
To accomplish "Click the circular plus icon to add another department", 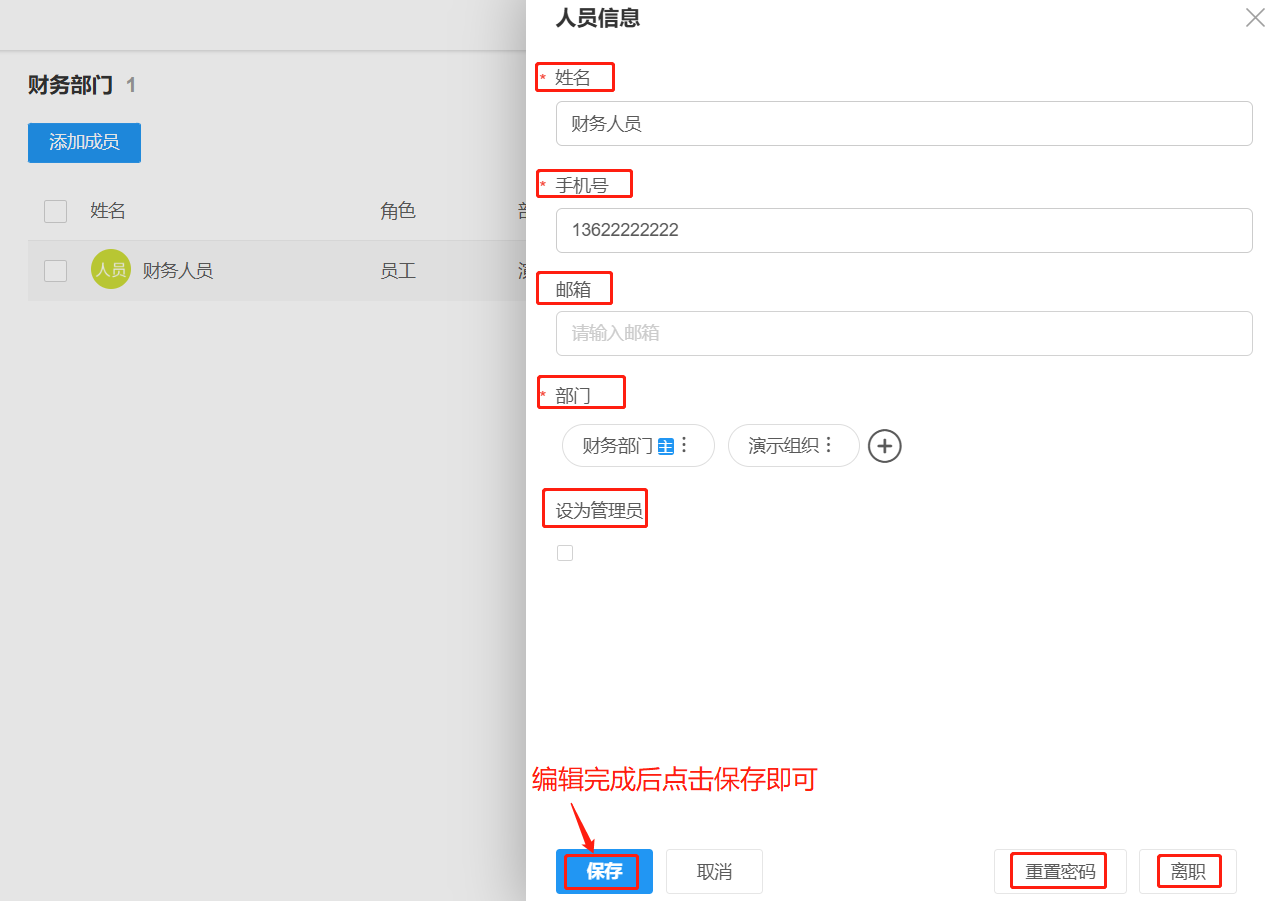I will (884, 446).
